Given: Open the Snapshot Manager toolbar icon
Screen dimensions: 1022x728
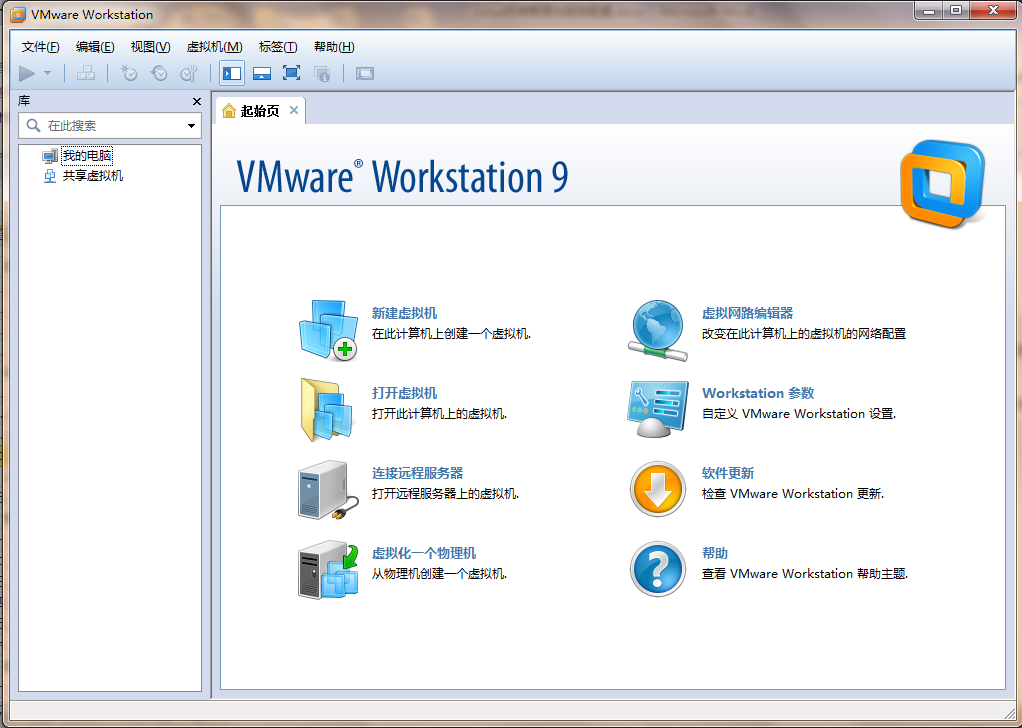Looking at the screenshot, I should point(189,74).
